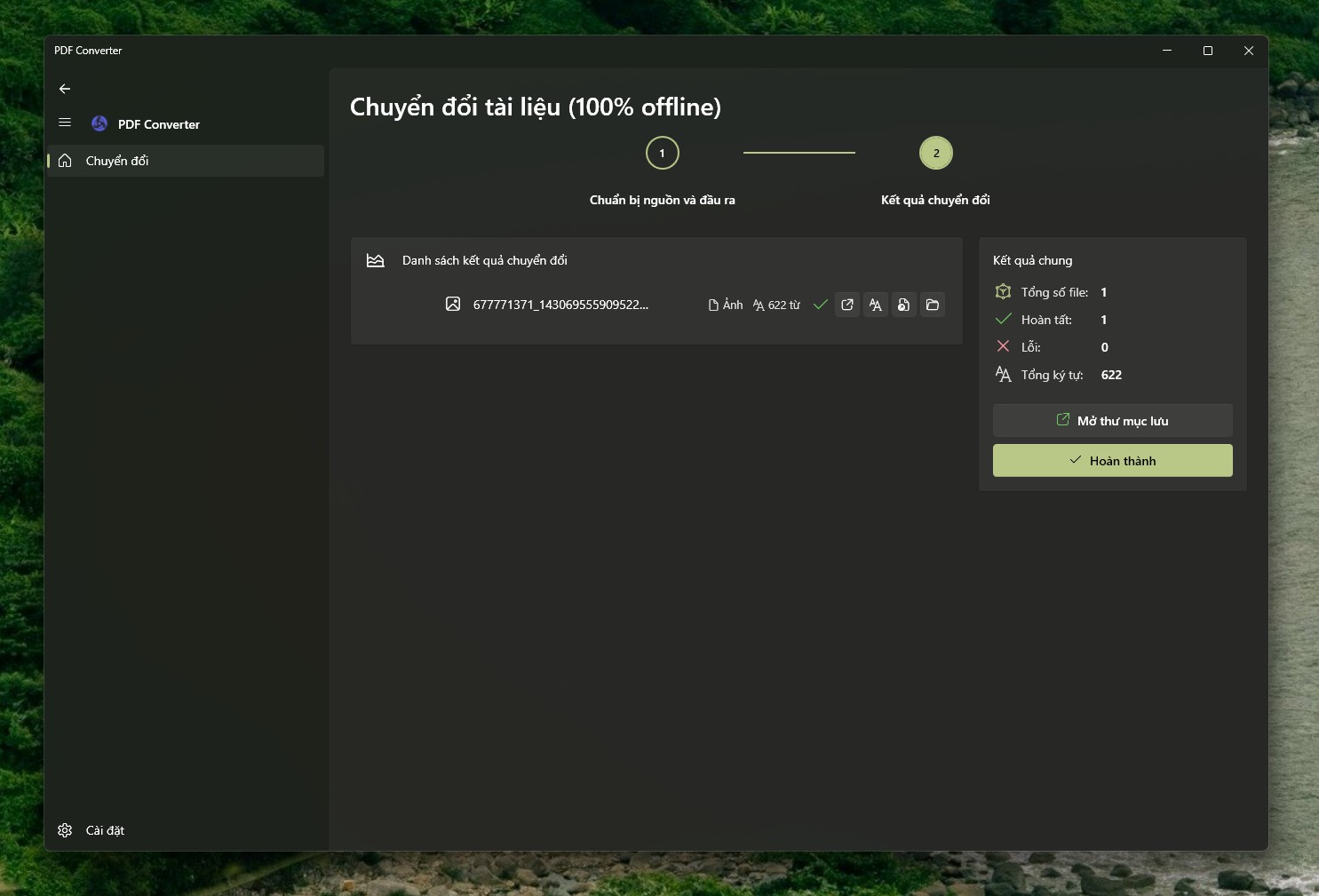1319x896 pixels.
Task: Click the image file type icon in result row
Action: pyautogui.click(x=453, y=304)
